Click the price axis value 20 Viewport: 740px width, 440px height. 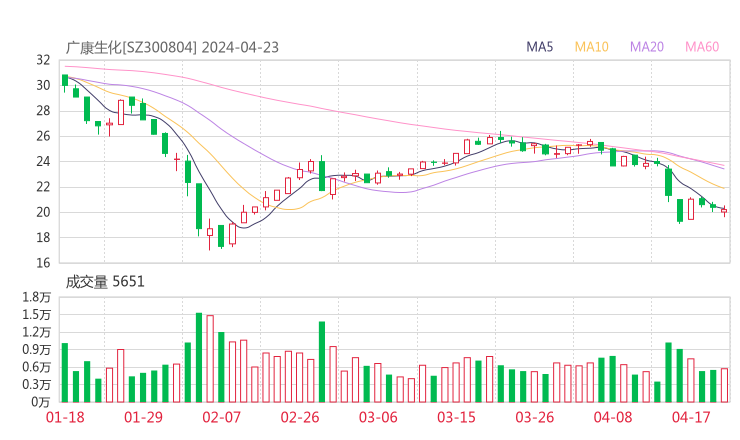[43, 212]
